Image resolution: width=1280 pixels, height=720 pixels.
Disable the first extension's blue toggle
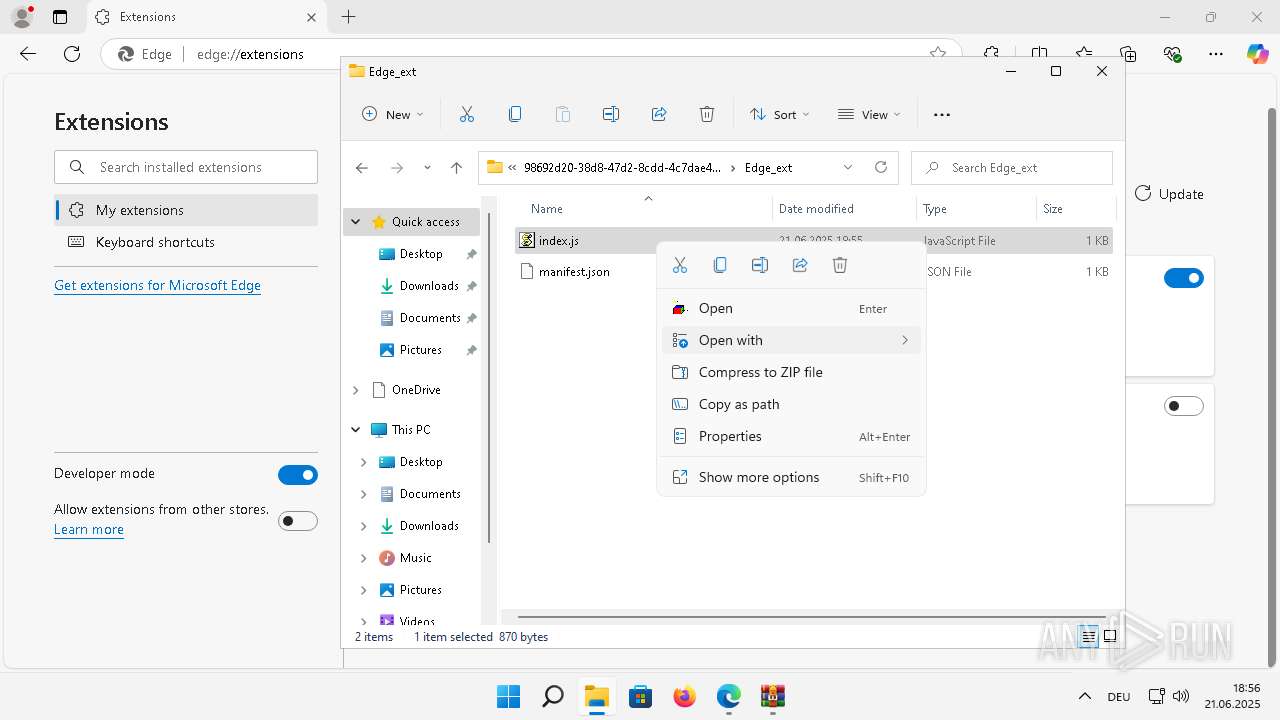coord(1184,278)
